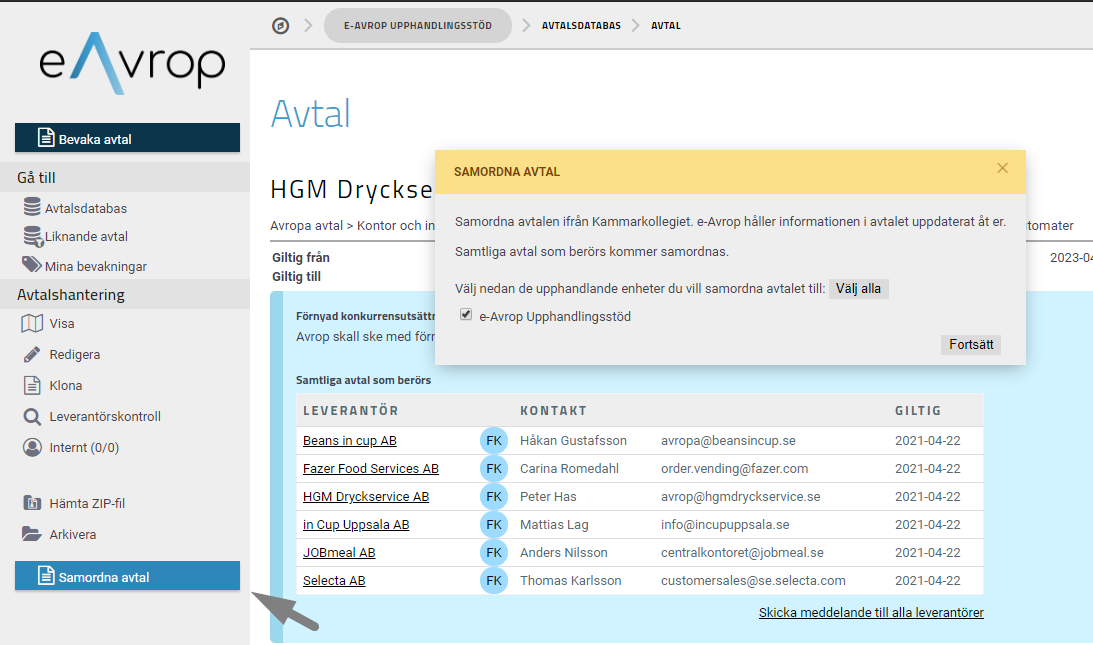The height and width of the screenshot is (645, 1093).
Task: Click the e-Avrop logo
Action: point(132,63)
